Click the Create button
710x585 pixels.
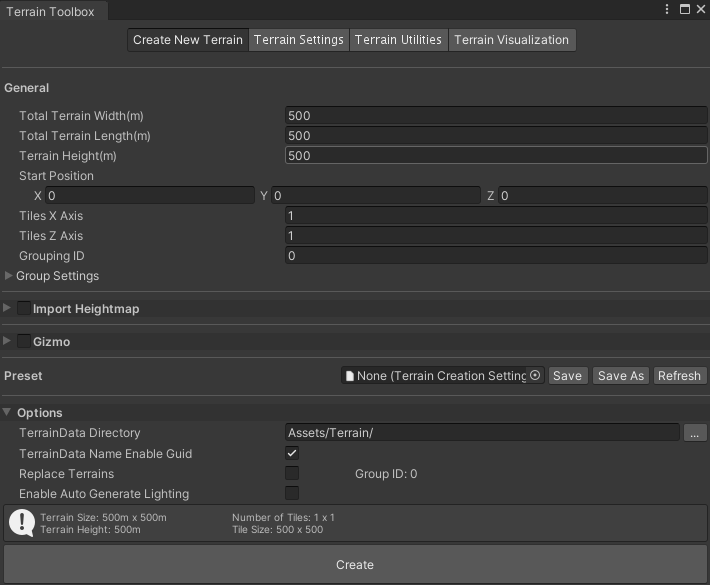pyautogui.click(x=355, y=565)
